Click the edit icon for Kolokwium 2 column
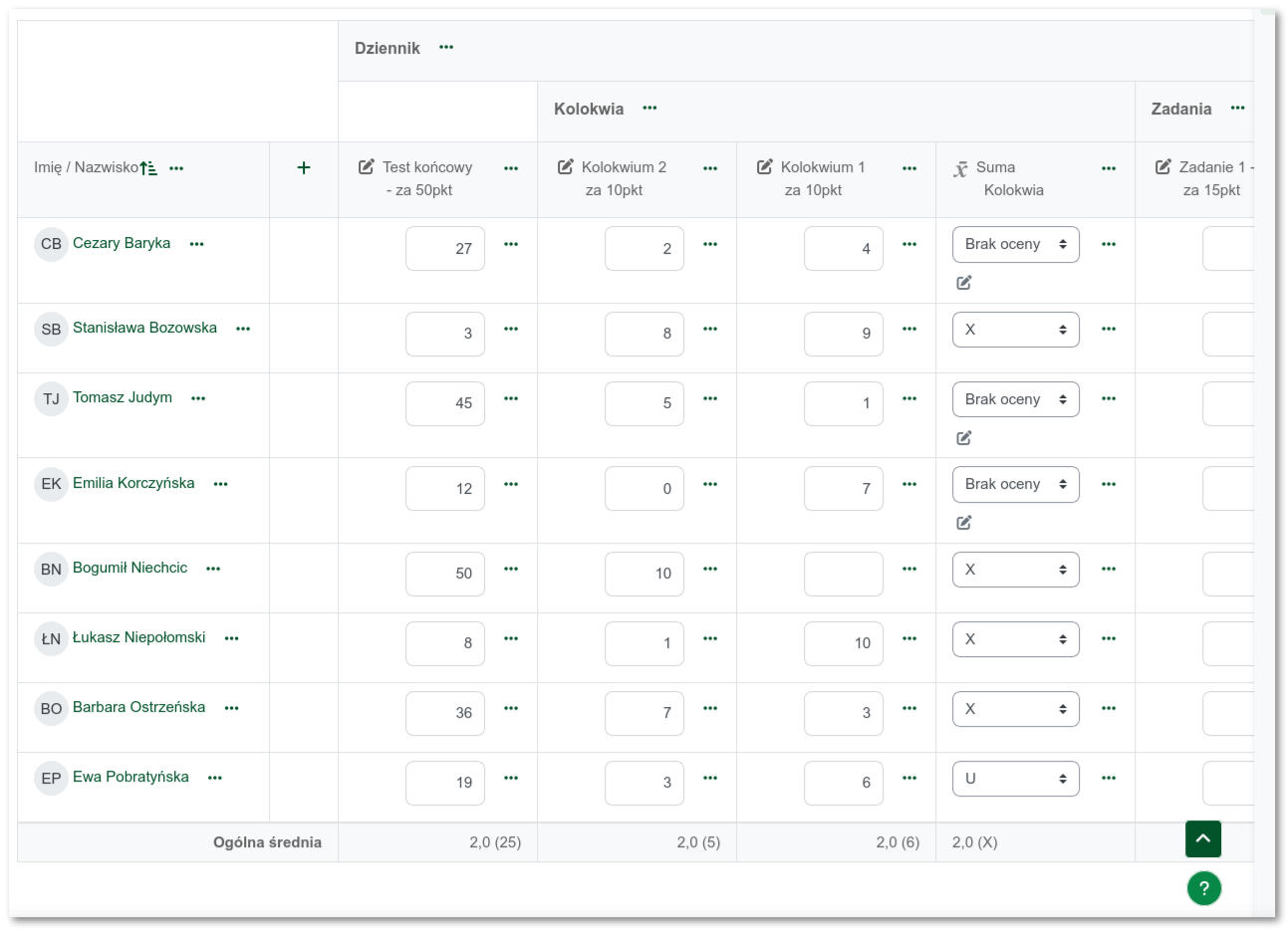Viewport: 1288px width, 930px height. (x=566, y=167)
